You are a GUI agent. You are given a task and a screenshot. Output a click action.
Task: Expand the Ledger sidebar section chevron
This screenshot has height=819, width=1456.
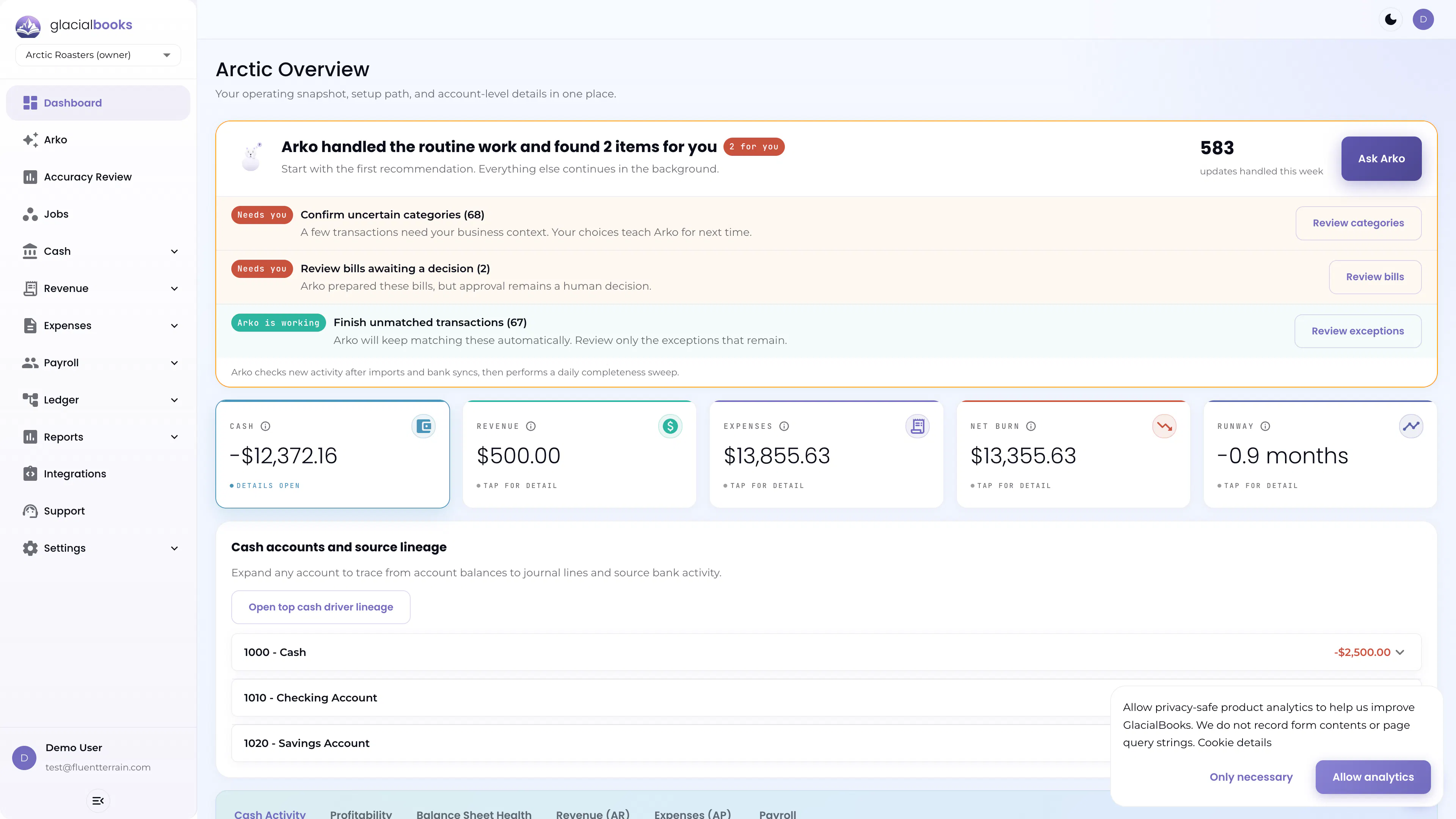(x=175, y=400)
